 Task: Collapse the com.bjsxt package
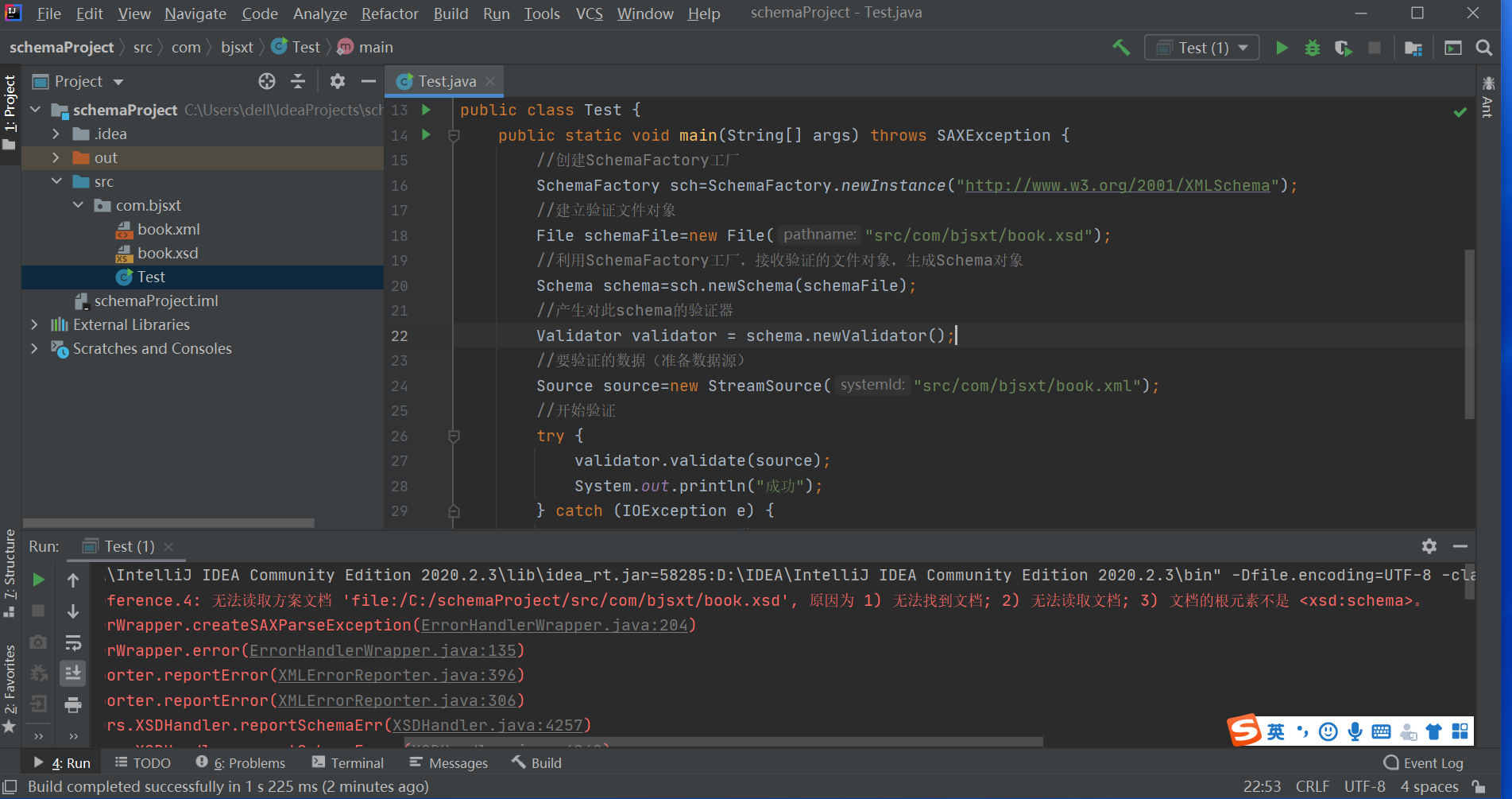coord(78,205)
